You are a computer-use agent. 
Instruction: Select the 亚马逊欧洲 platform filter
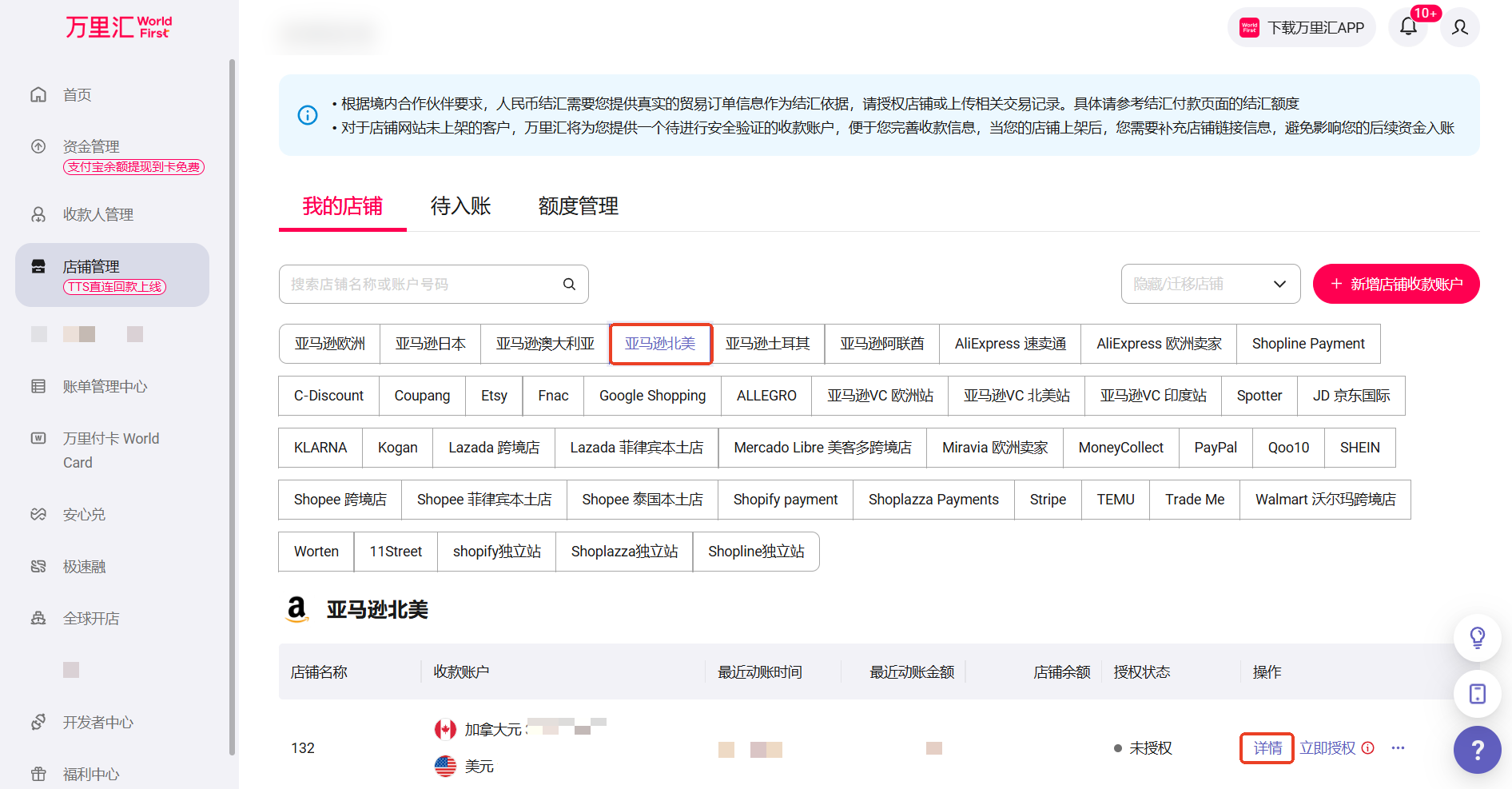click(329, 344)
